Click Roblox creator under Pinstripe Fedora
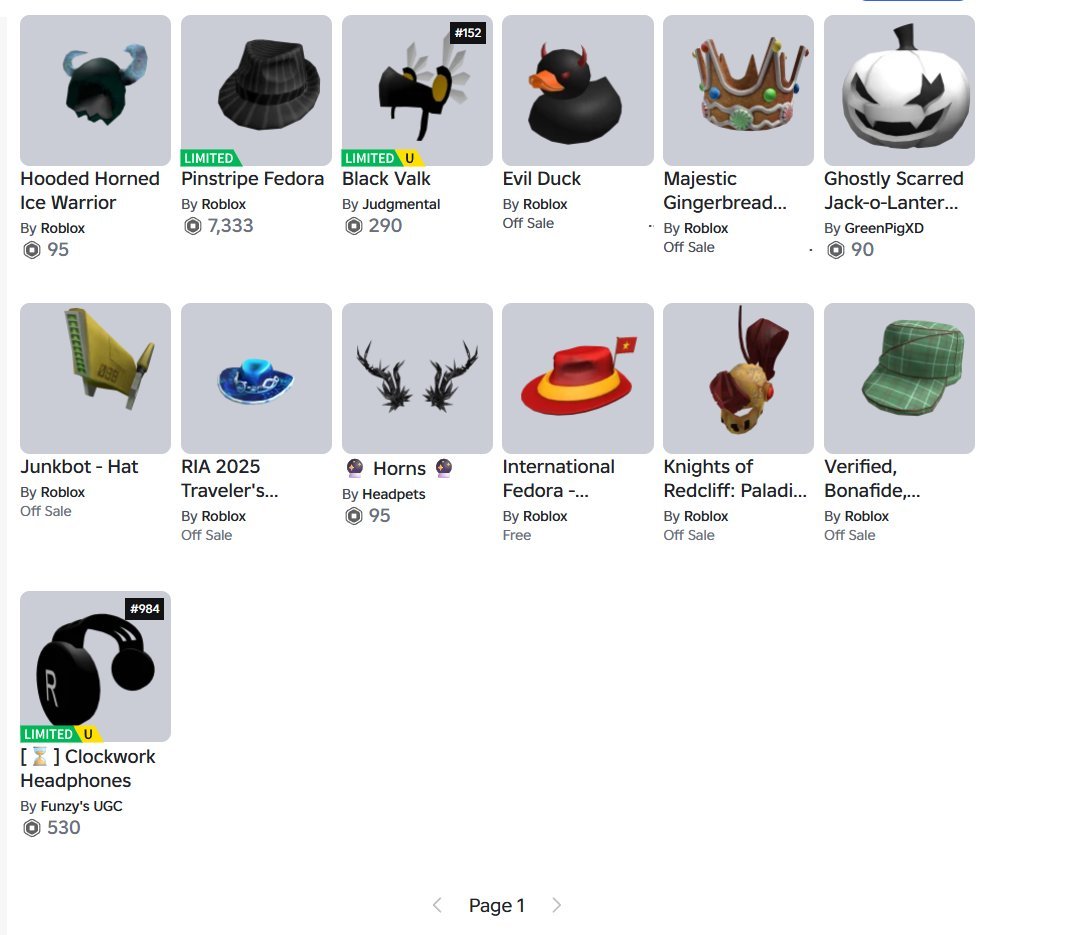The image size is (1065, 935). 223,204
